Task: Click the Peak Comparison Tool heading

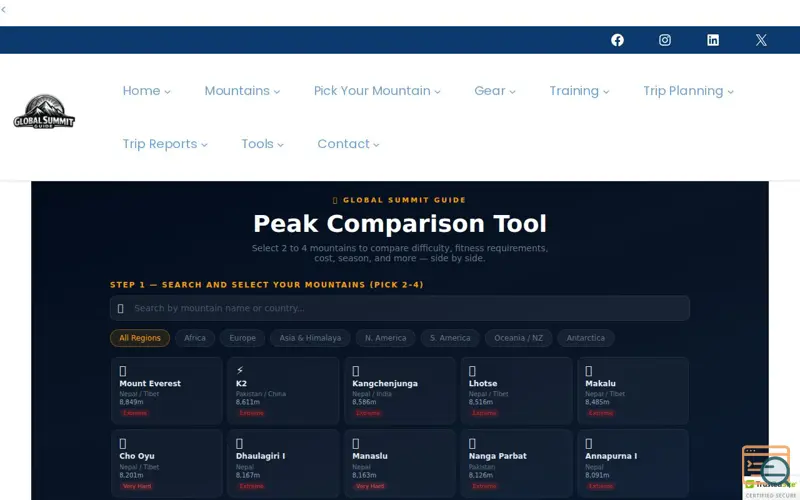Action: click(400, 223)
